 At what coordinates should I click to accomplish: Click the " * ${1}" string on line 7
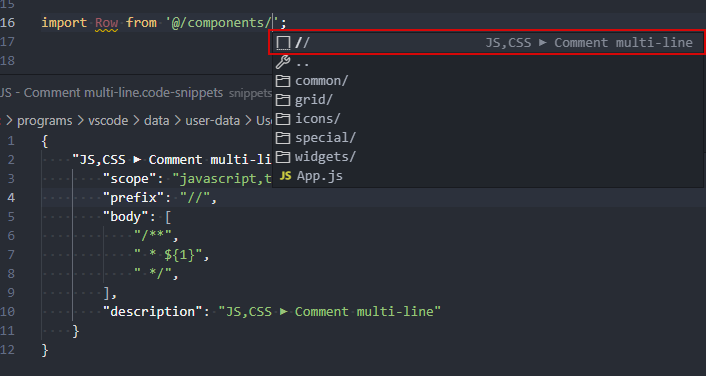(x=168, y=255)
